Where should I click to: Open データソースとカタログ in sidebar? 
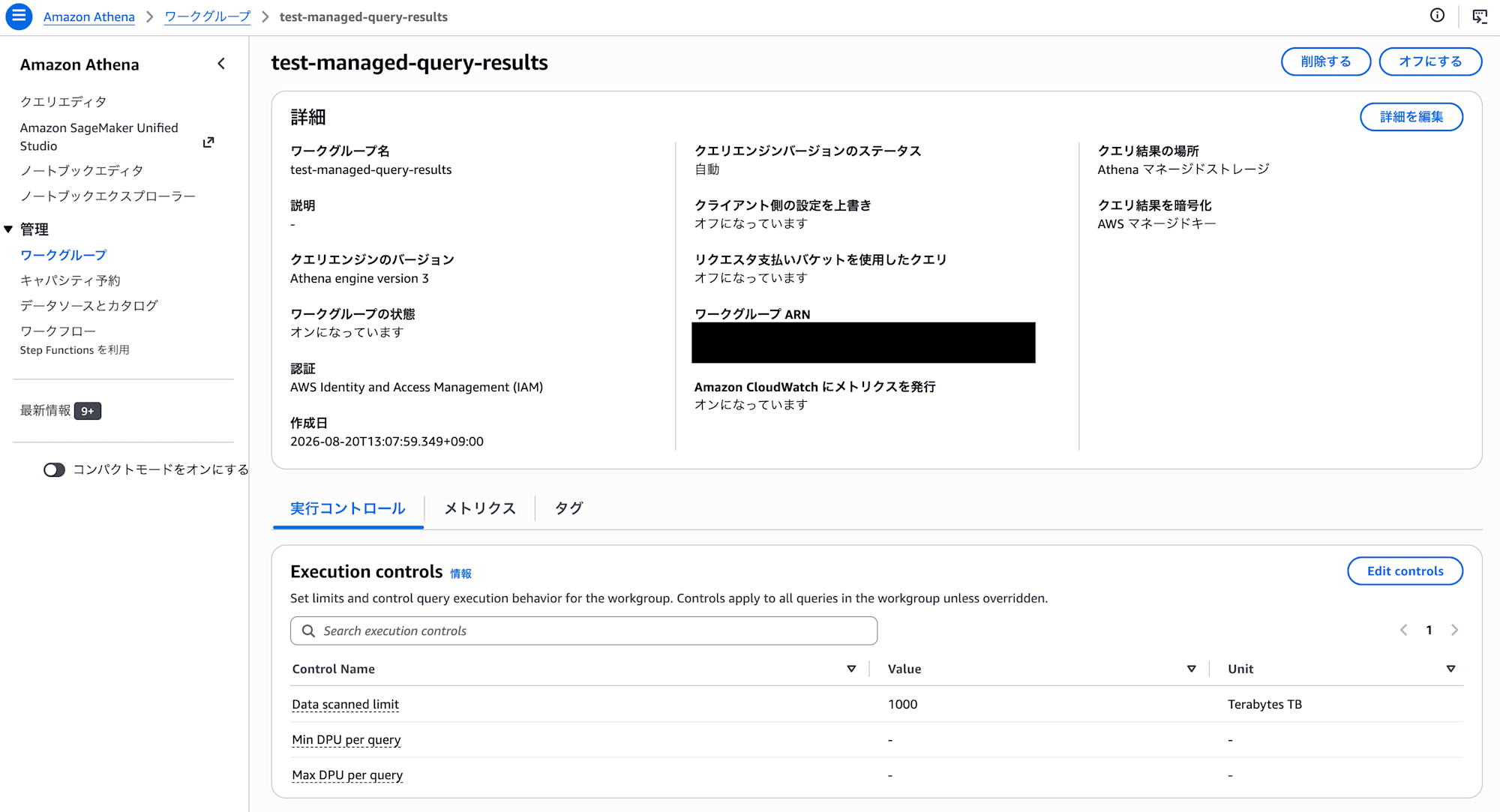(x=89, y=306)
